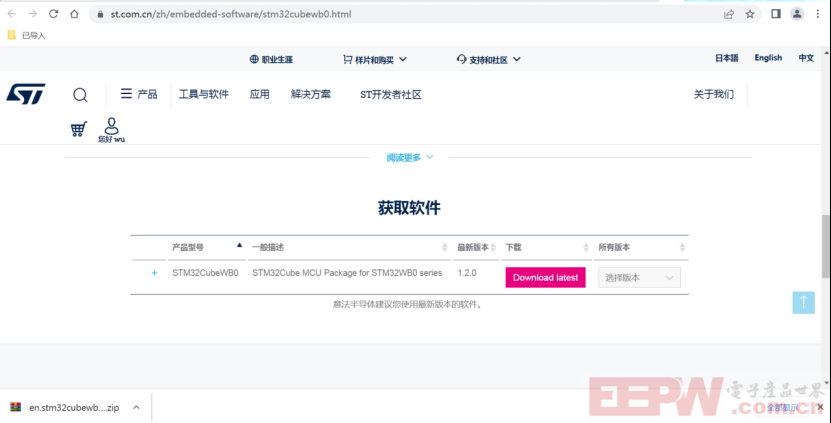Bookmark this page with star icon
Image resolution: width=831 pixels, height=423 pixels.
click(750, 14)
